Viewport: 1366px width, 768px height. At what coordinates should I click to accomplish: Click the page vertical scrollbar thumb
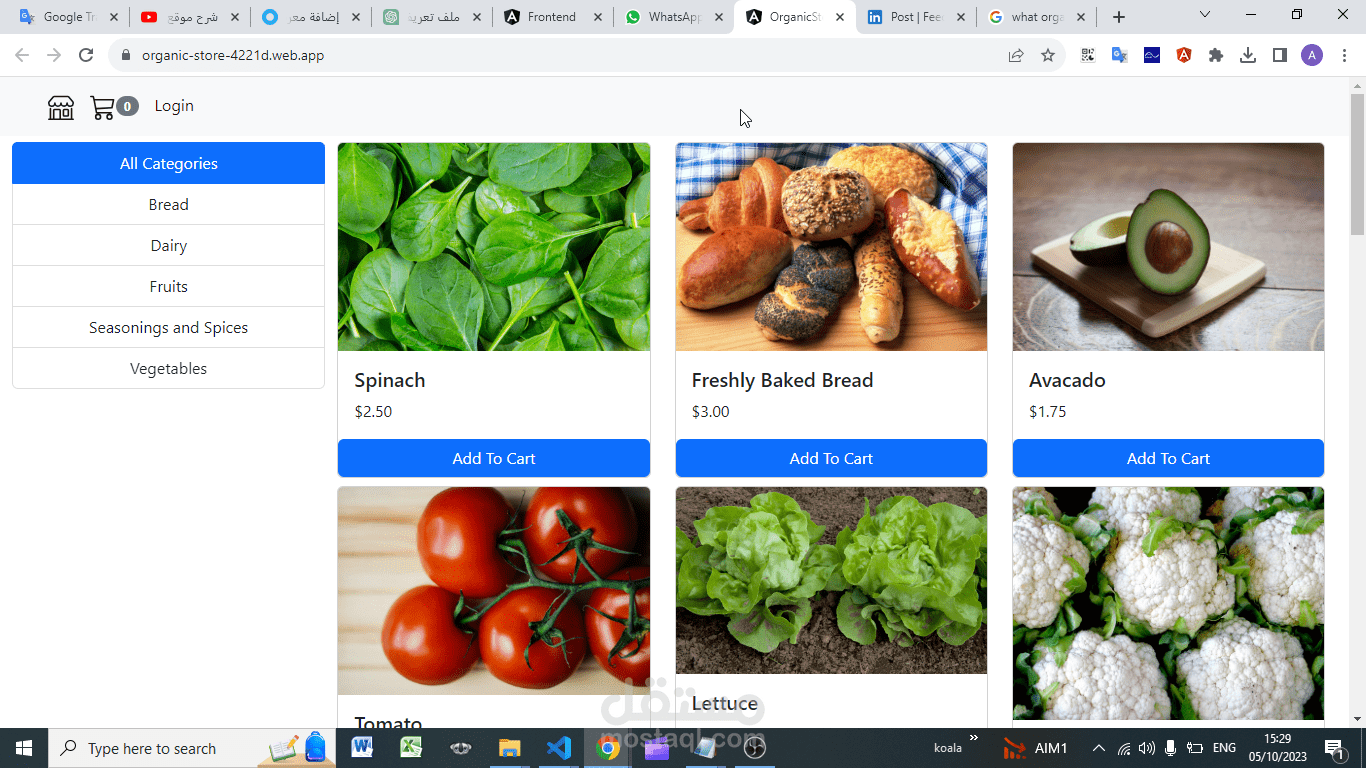pyautogui.click(x=1357, y=165)
